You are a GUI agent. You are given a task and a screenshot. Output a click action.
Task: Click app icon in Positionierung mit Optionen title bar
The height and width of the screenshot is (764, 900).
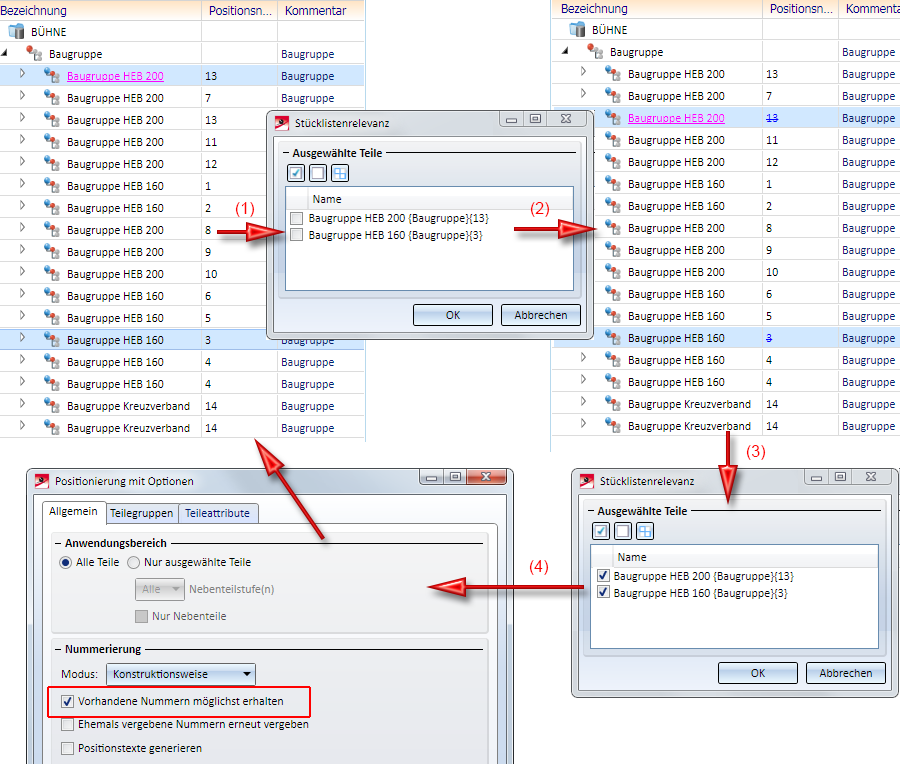[42, 481]
